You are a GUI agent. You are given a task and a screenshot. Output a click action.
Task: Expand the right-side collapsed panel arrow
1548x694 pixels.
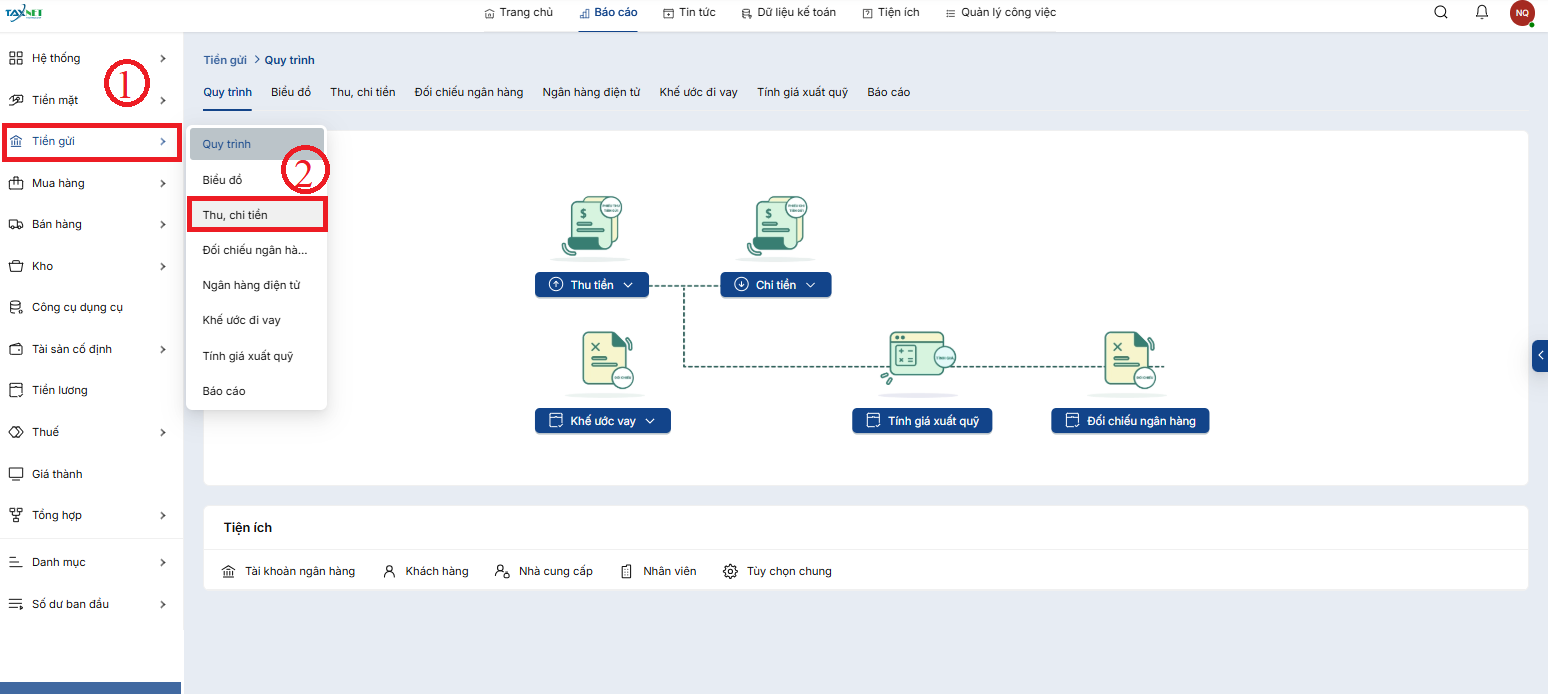coord(1540,355)
